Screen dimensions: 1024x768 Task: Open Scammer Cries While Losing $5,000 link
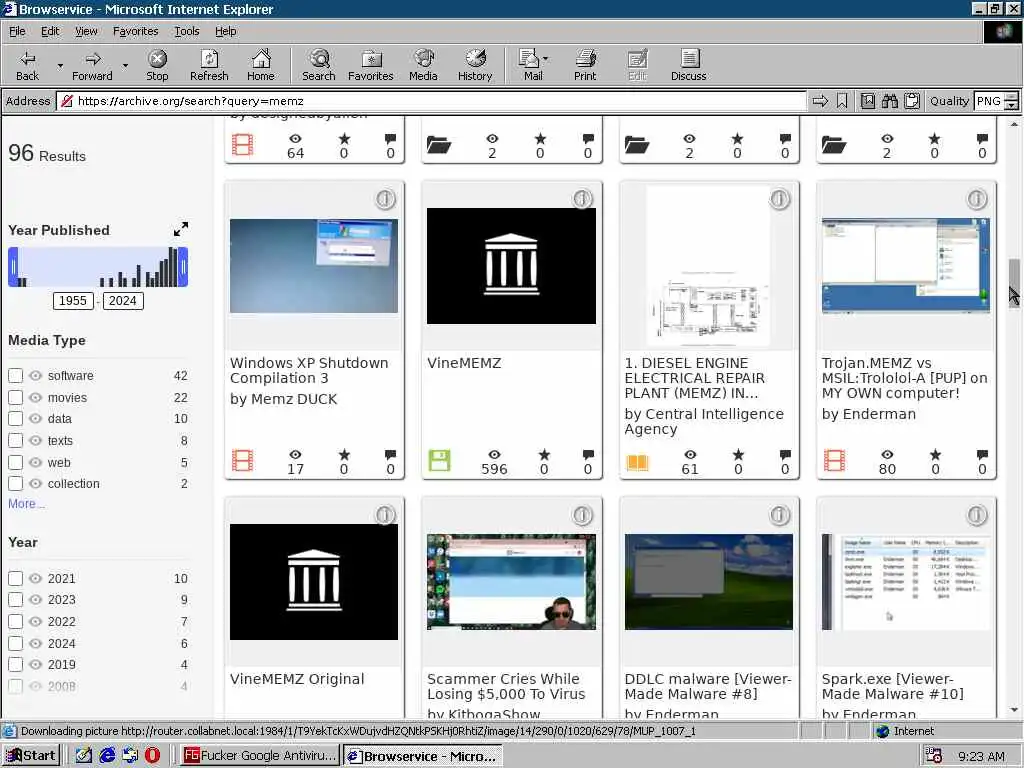coord(506,686)
